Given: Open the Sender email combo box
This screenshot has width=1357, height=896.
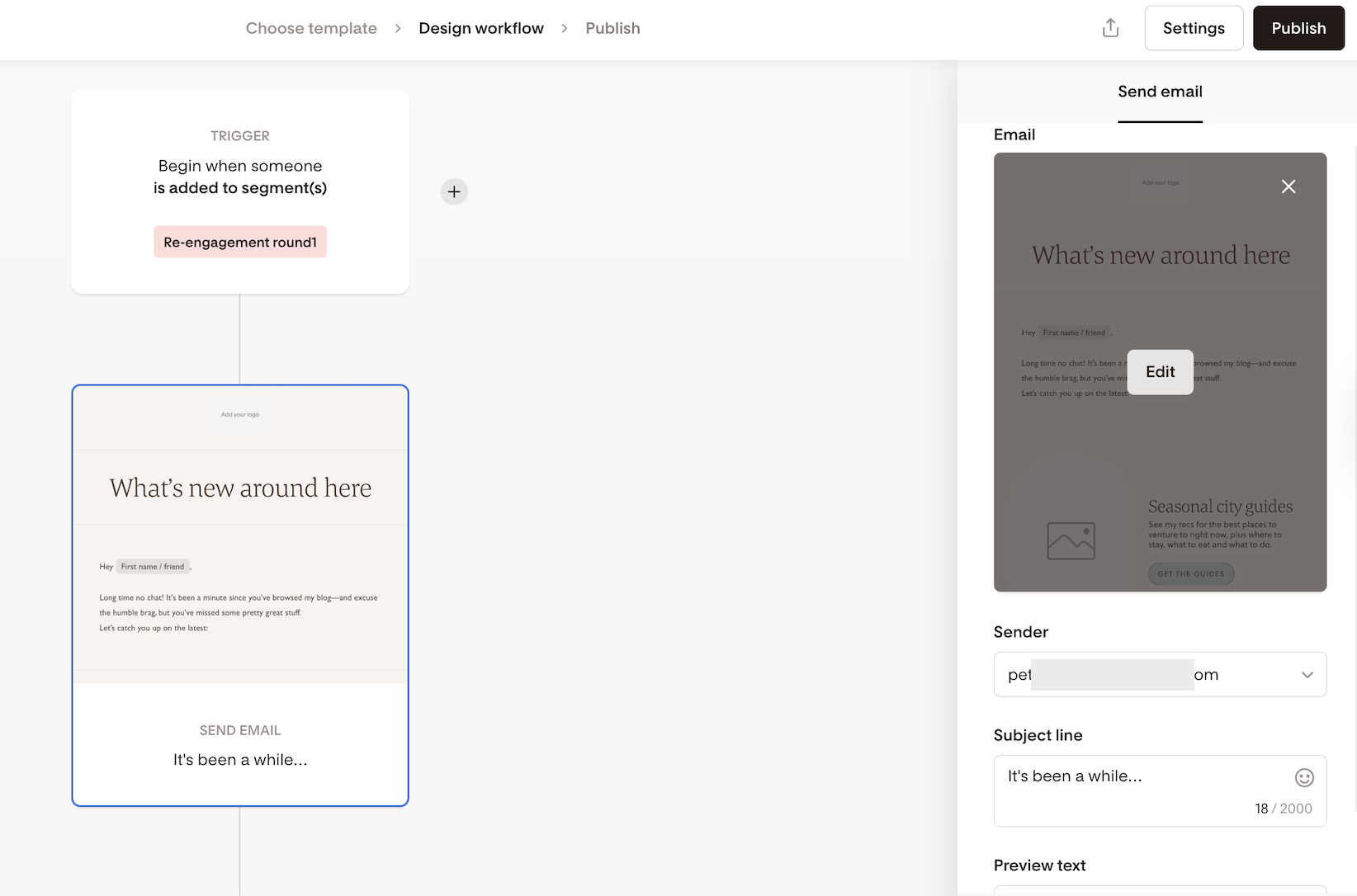Looking at the screenshot, I should point(1147,675).
